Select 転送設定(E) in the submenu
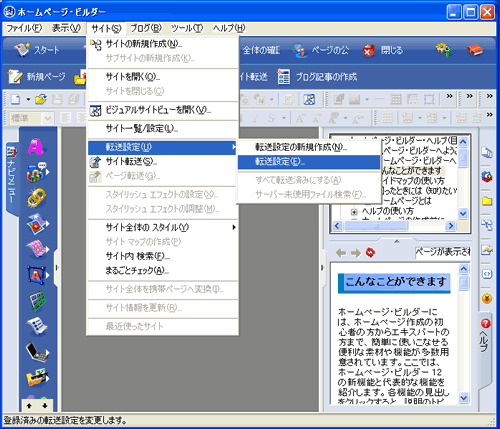This screenshot has height=429, width=500. (x=309, y=162)
